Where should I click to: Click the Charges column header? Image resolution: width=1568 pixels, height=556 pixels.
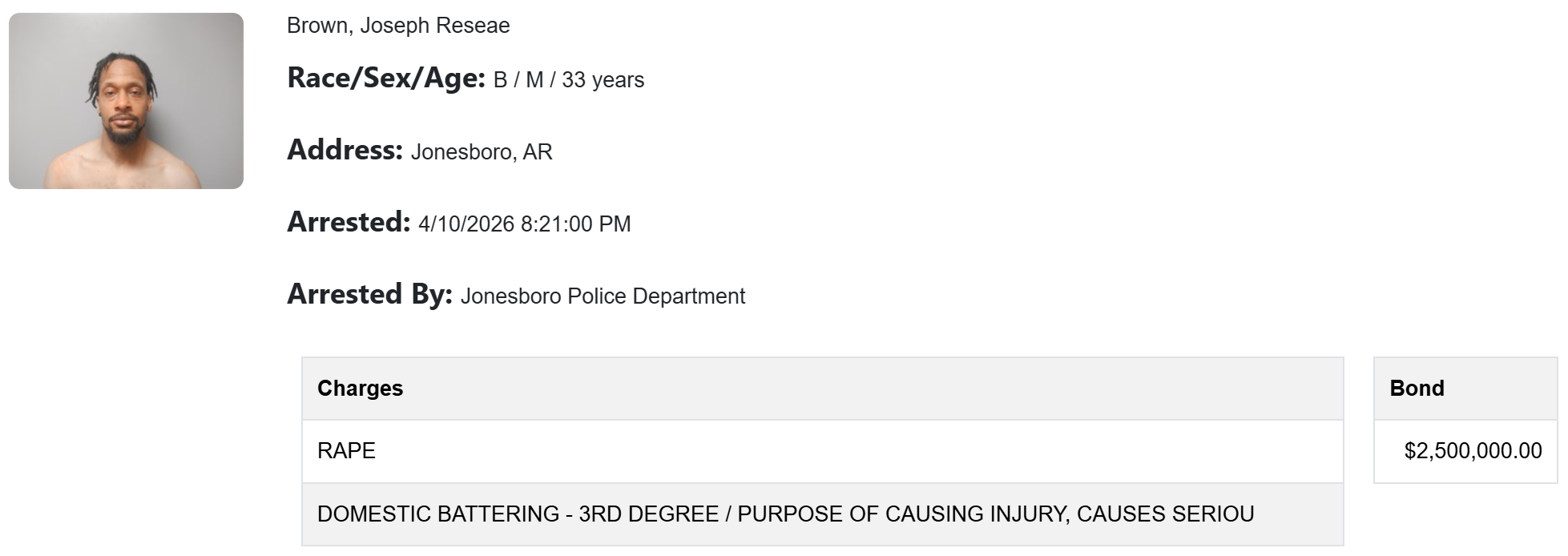tap(360, 389)
